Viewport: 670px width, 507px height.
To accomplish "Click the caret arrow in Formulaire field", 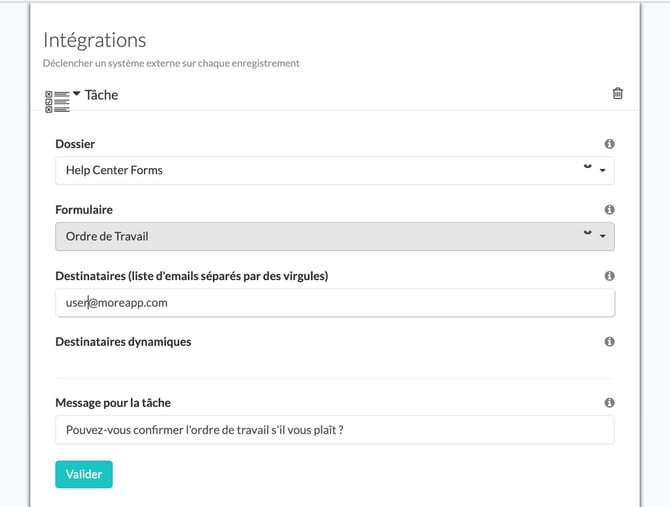I will 602,237.
